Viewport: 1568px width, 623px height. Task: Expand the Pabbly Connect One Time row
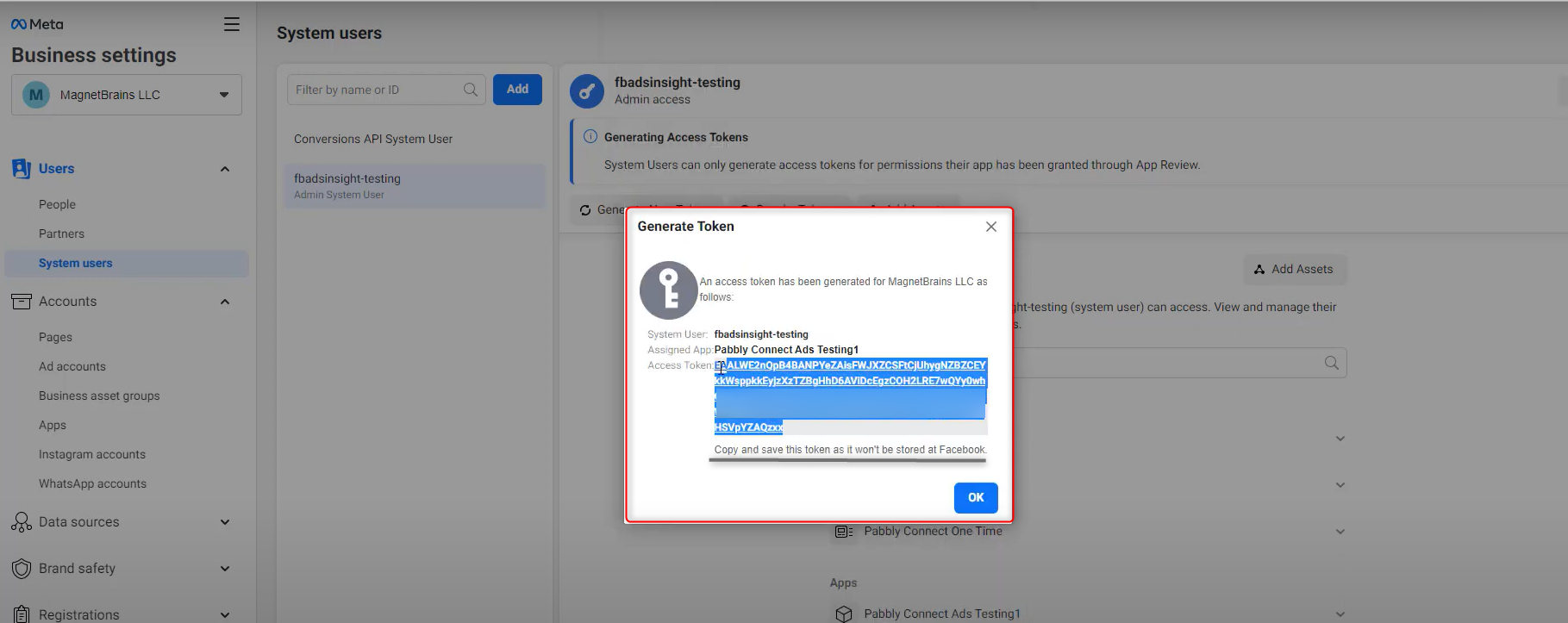[x=1340, y=532]
